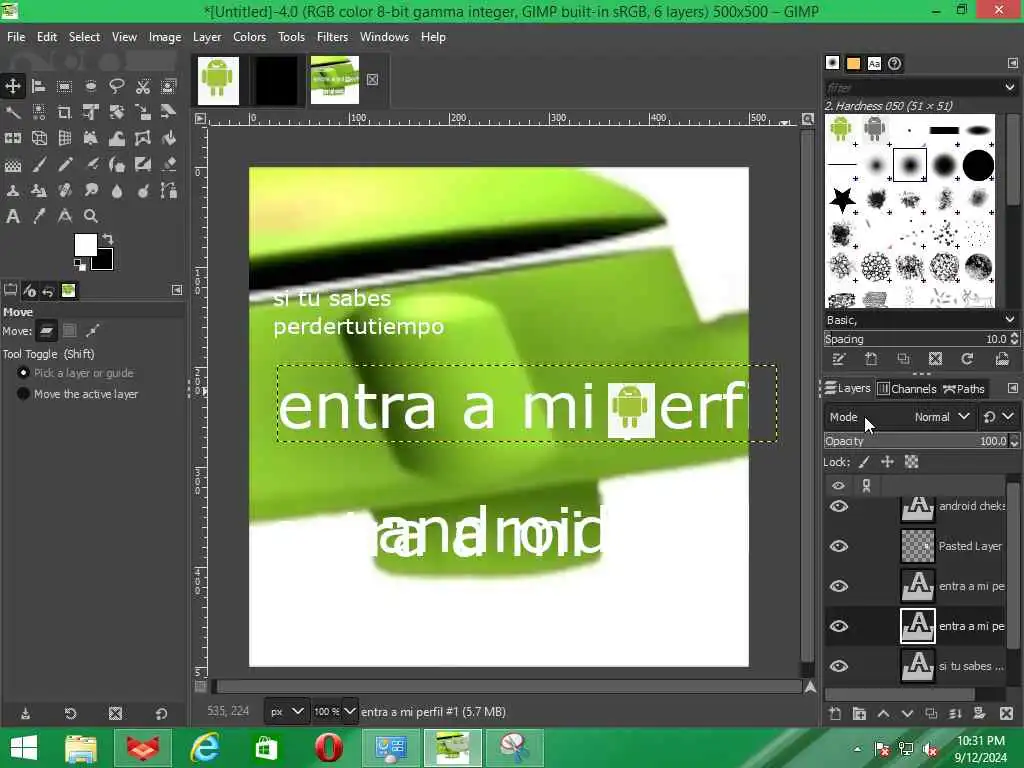Select the Paths tool
The width and height of the screenshot is (1024, 768).
coord(169,190)
